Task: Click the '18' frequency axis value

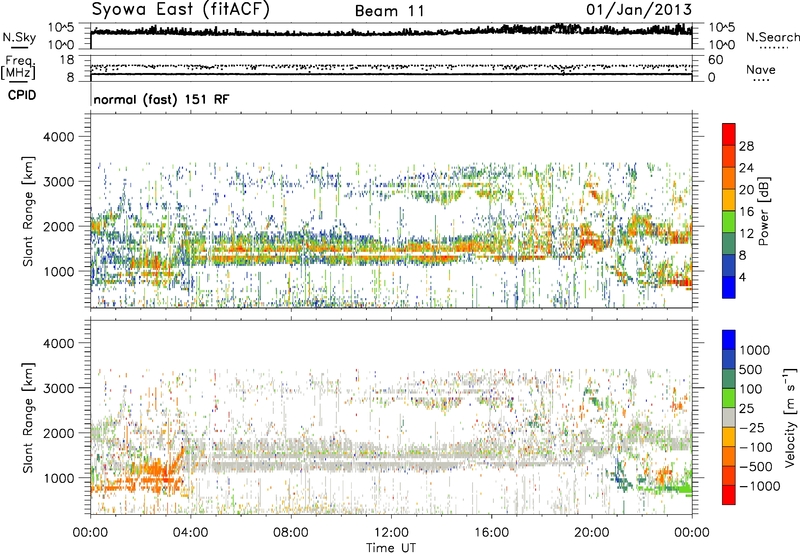Action: pos(67,60)
